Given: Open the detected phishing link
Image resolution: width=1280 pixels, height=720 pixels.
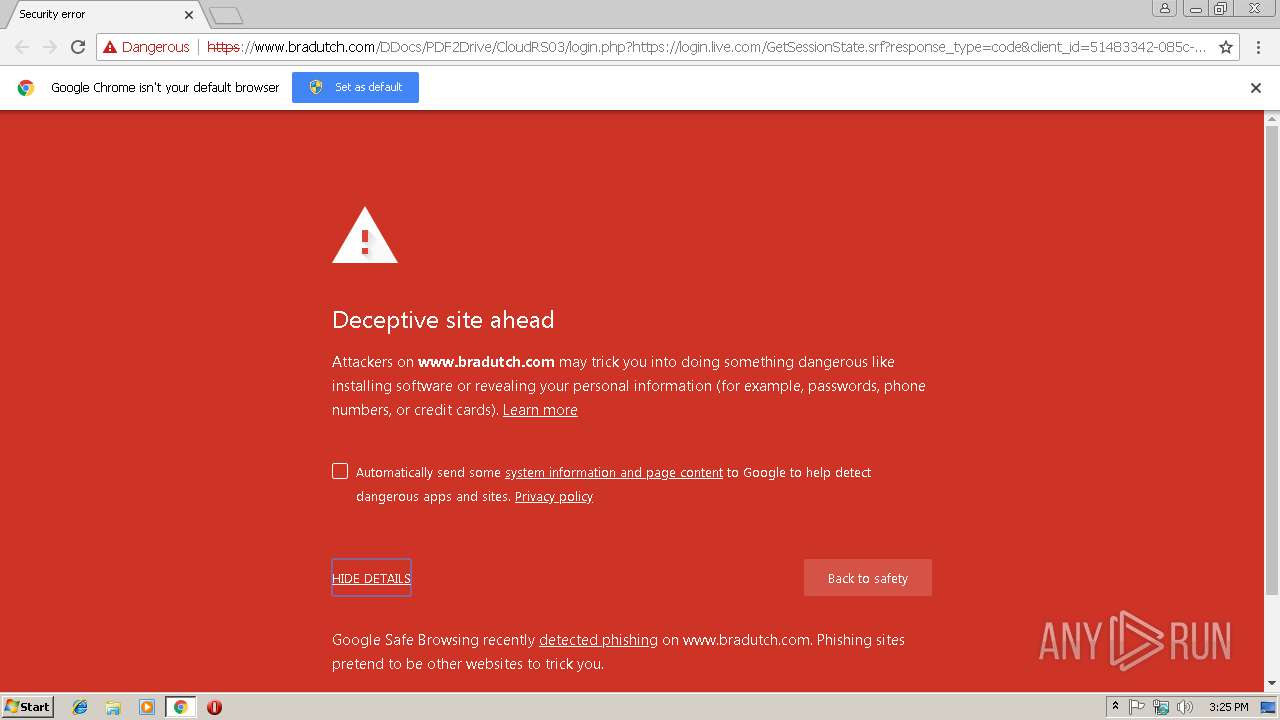Looking at the screenshot, I should [x=598, y=640].
